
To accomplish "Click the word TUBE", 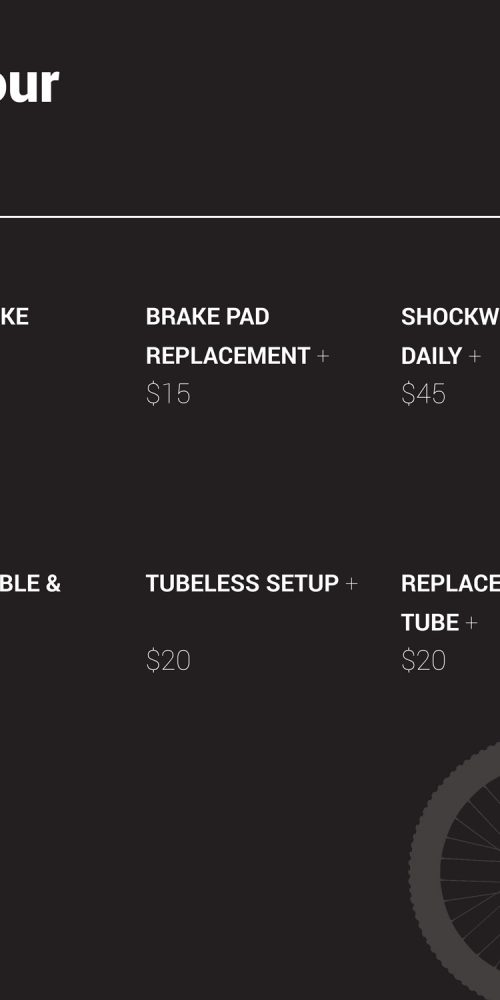I will [x=430, y=622].
